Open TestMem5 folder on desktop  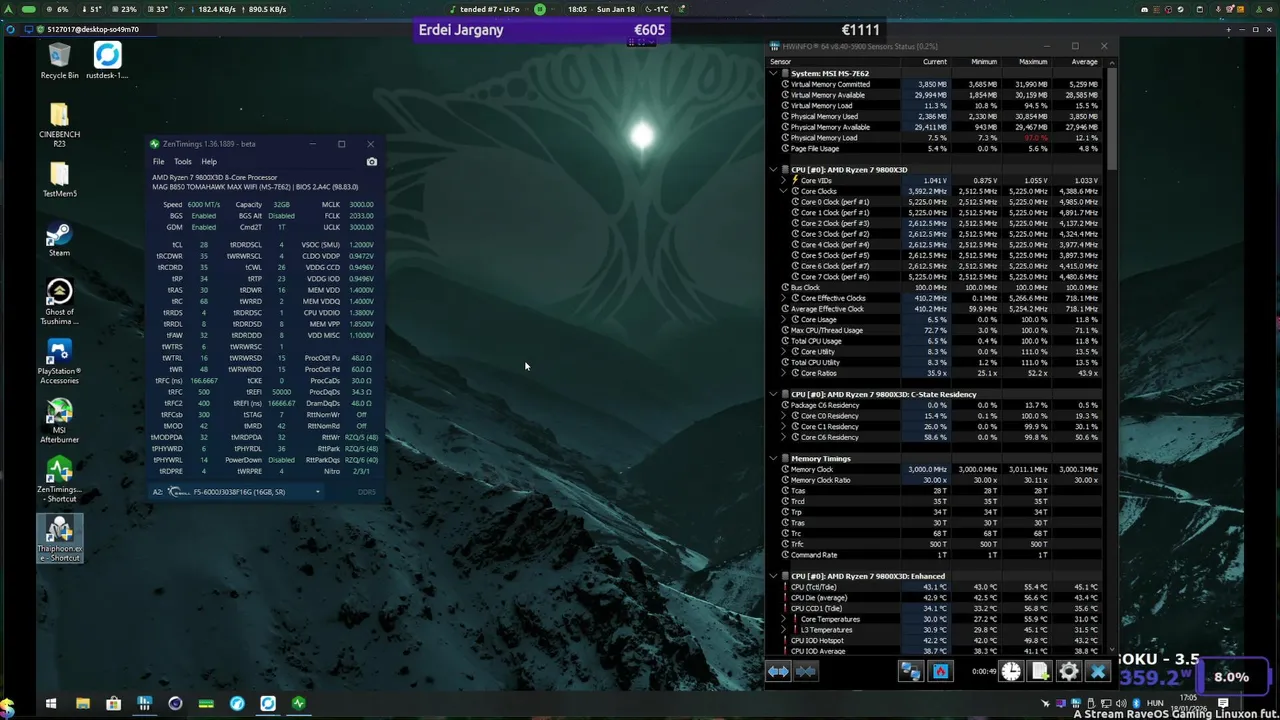tap(59, 180)
